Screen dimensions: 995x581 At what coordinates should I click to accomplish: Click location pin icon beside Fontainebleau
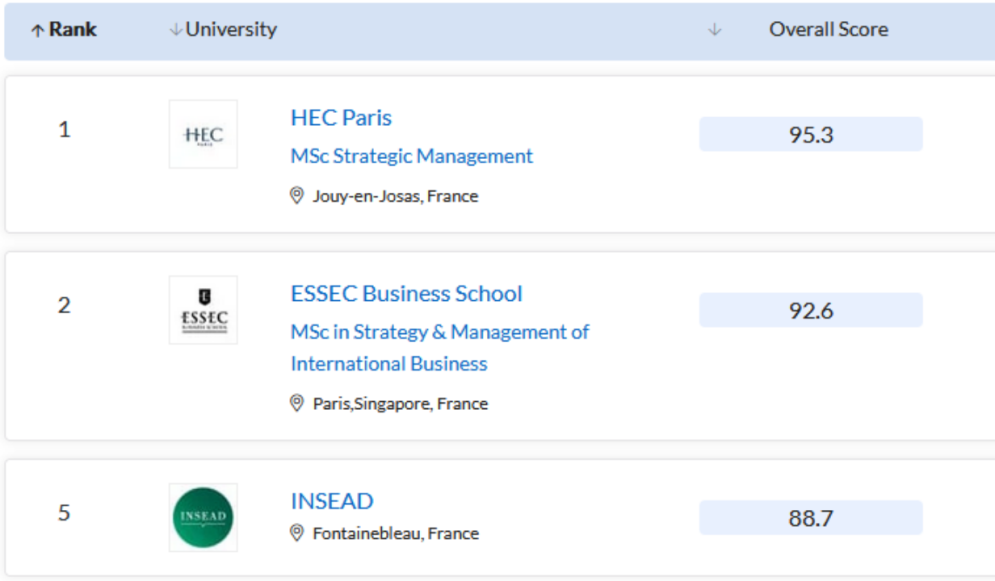297,533
